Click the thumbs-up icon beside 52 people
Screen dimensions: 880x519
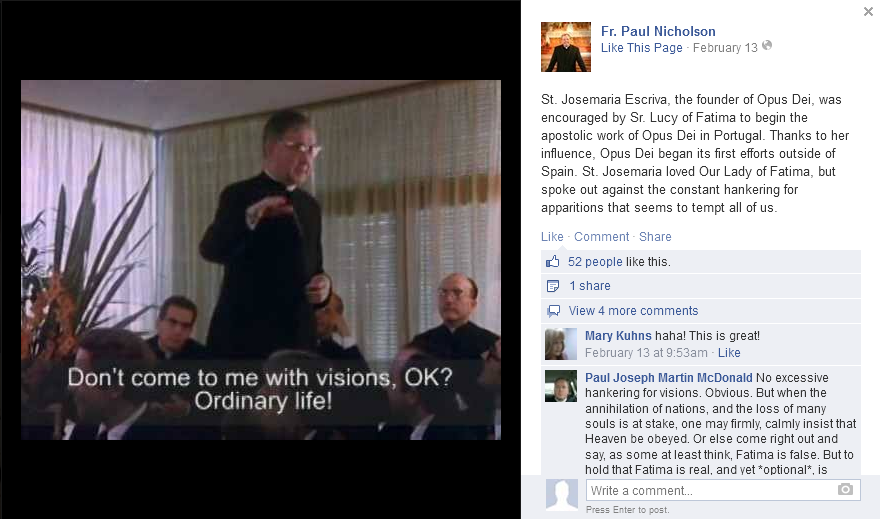click(553, 261)
